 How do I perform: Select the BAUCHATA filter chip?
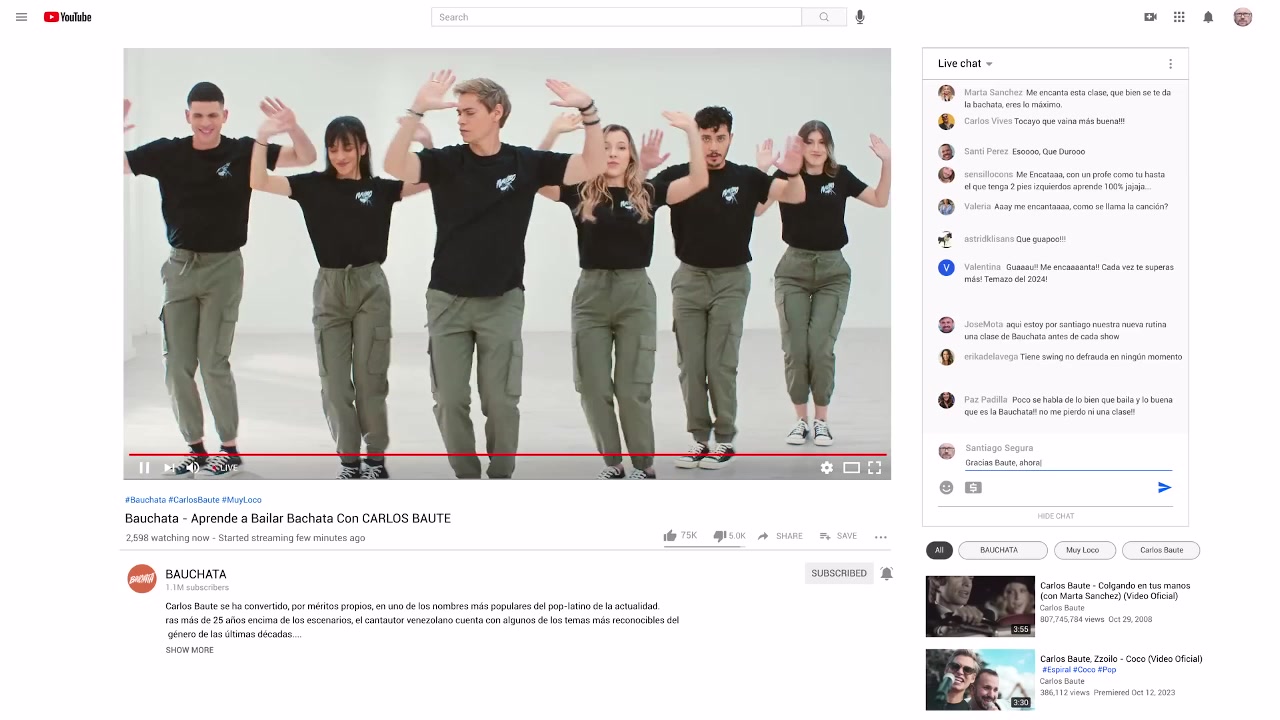(x=1003, y=550)
